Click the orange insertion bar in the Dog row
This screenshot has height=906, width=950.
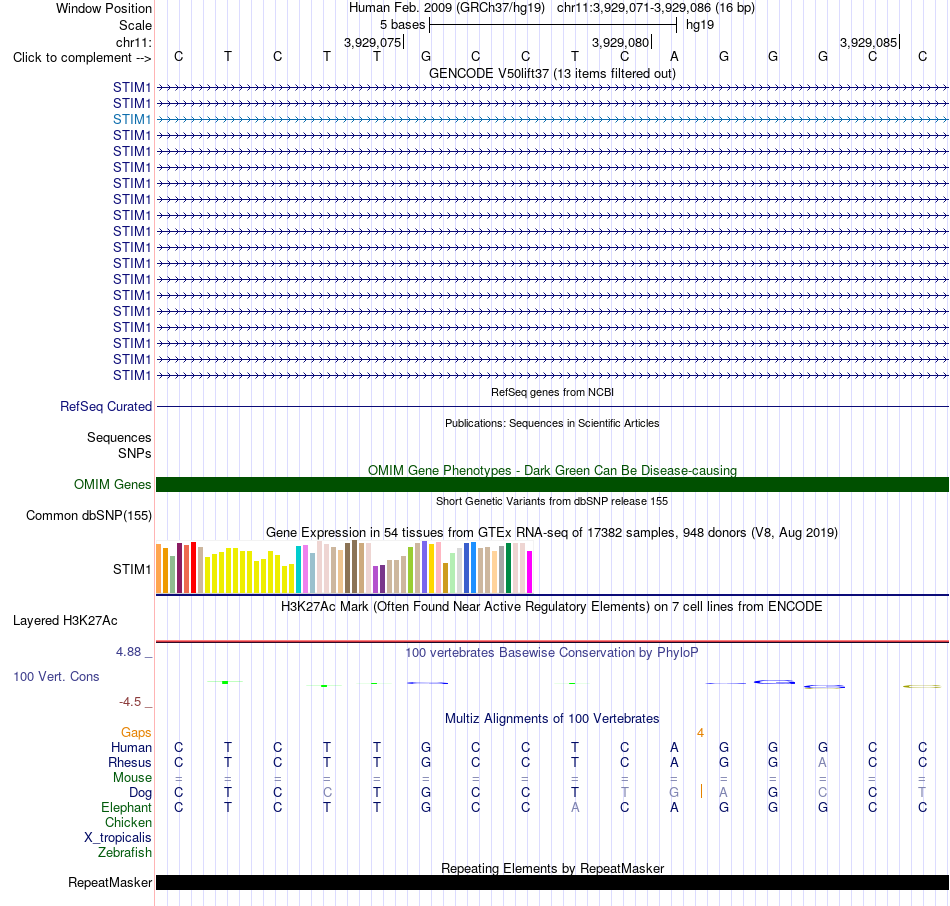tap(701, 791)
